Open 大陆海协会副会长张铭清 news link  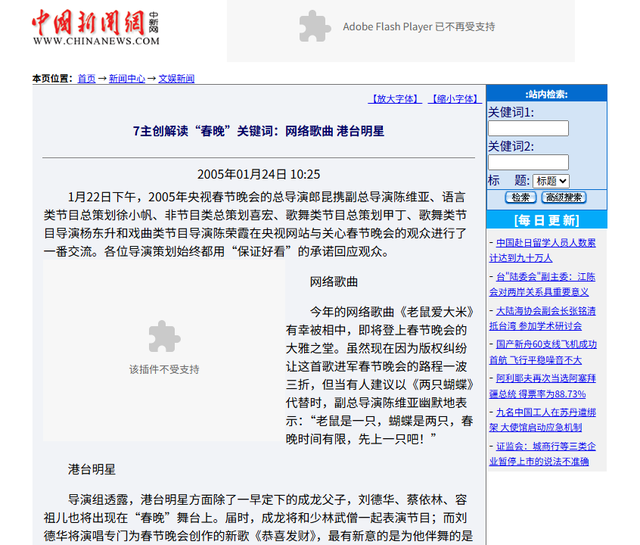click(x=545, y=318)
